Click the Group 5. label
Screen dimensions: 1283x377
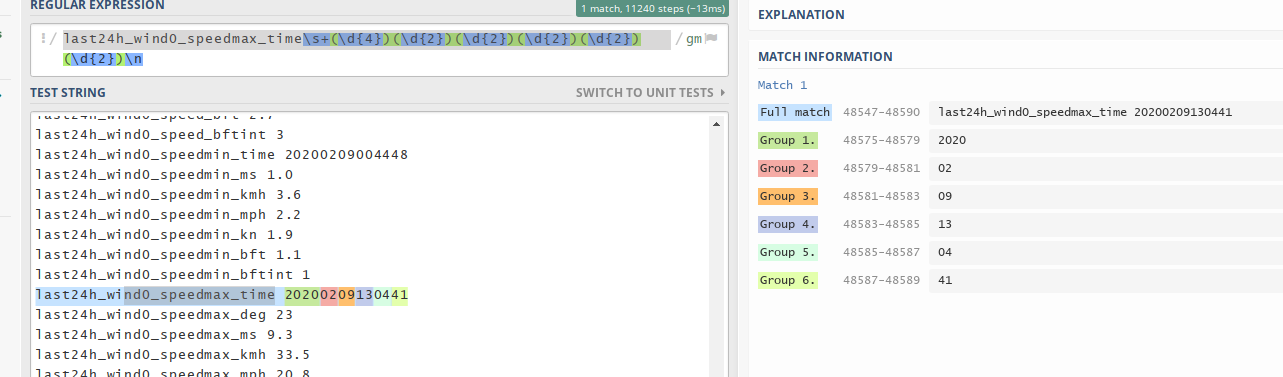(x=788, y=252)
